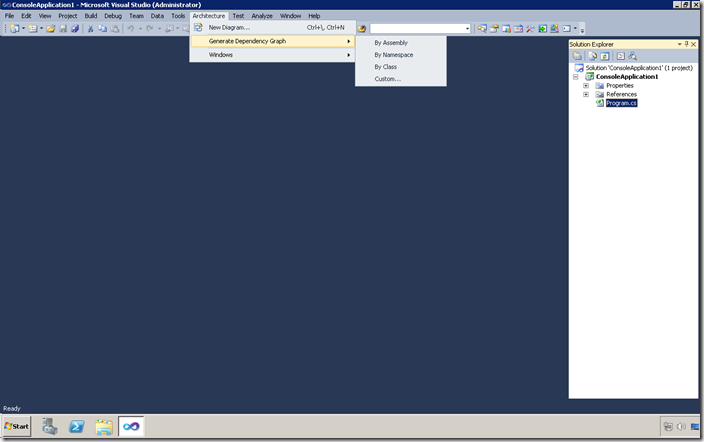Click the Save icon in the toolbar
The image size is (704, 442).
point(63,29)
